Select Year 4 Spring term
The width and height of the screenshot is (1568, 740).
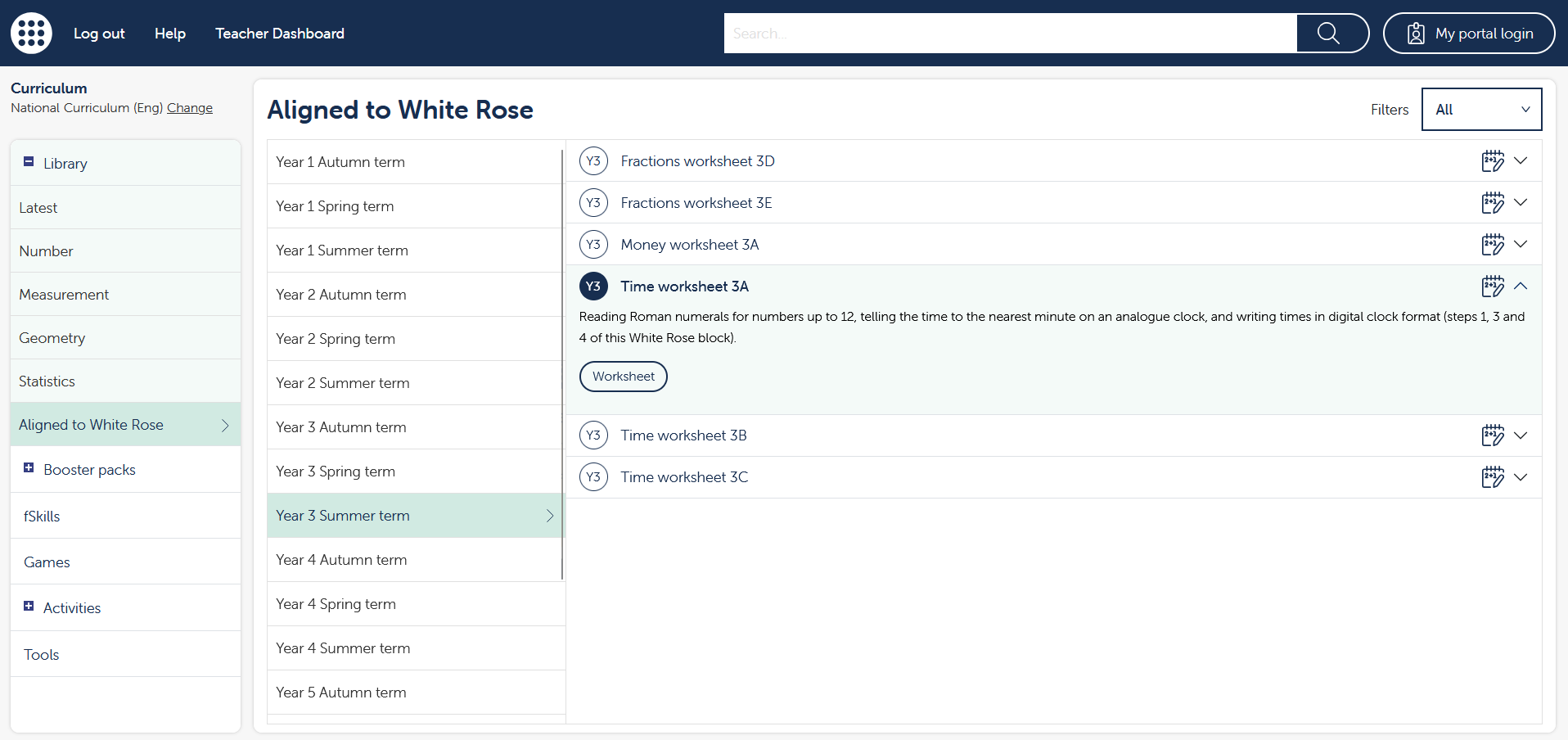417,604
